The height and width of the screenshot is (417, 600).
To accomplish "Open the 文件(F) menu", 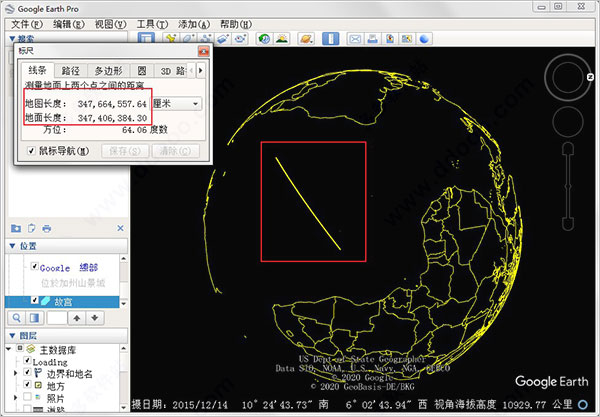I will pyautogui.click(x=26, y=24).
